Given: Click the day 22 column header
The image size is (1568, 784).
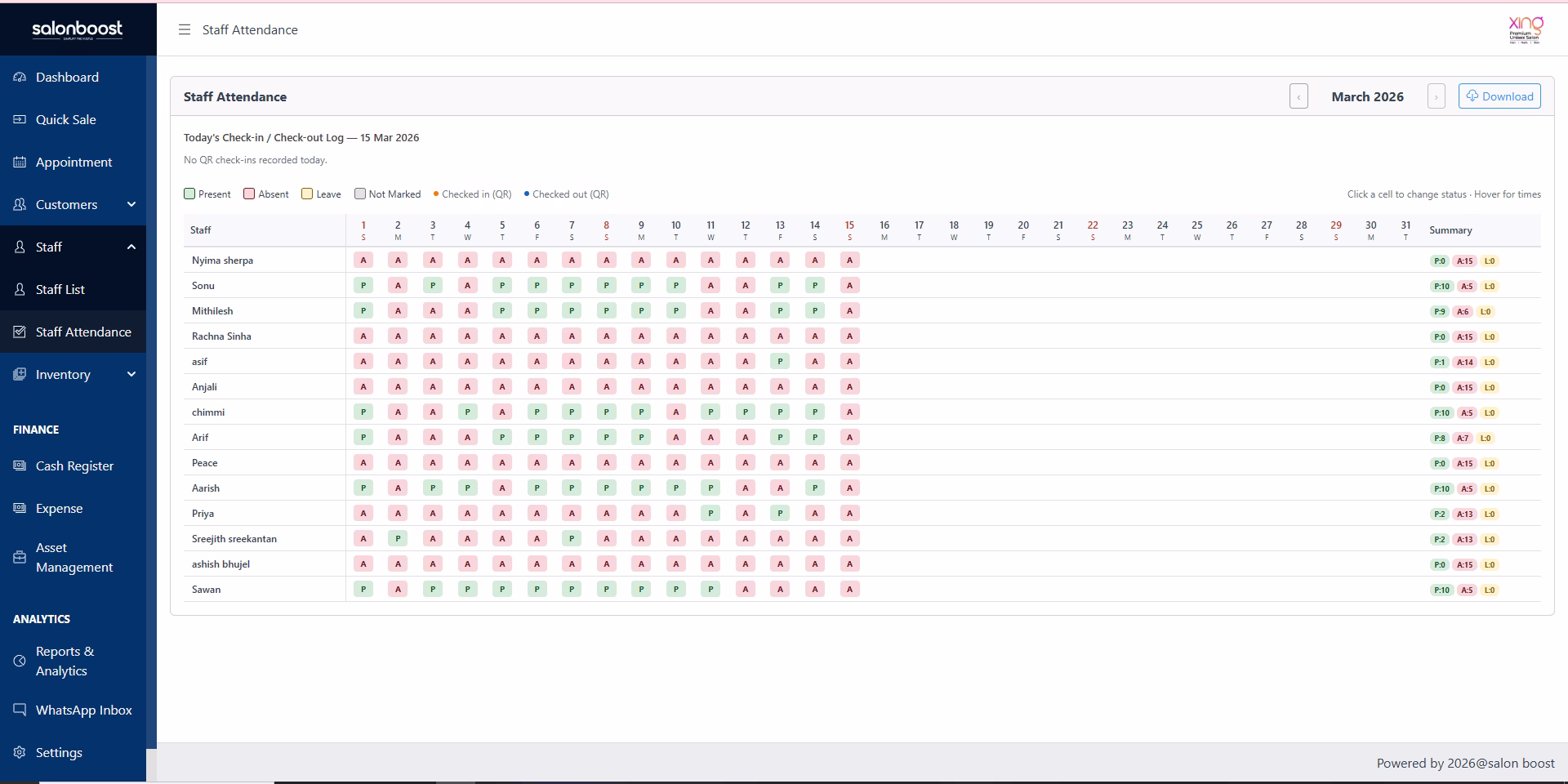Looking at the screenshot, I should 1093,230.
